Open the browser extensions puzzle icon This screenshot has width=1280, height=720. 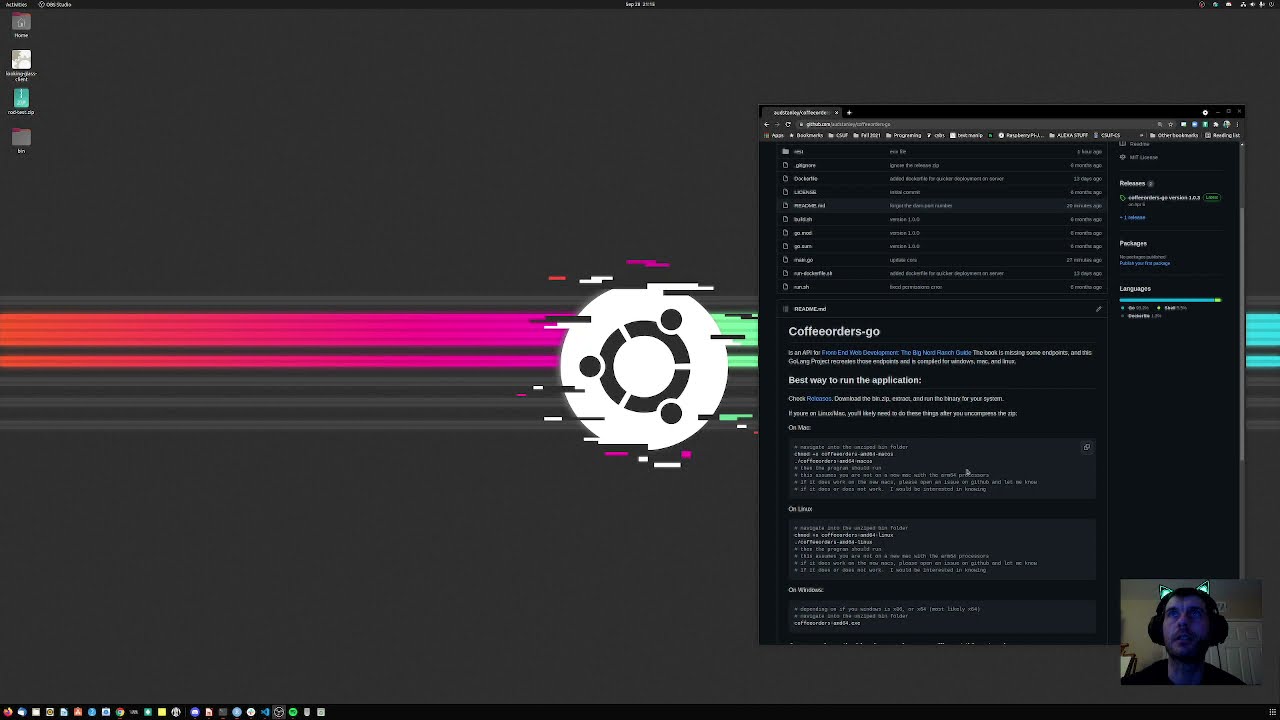(1216, 124)
